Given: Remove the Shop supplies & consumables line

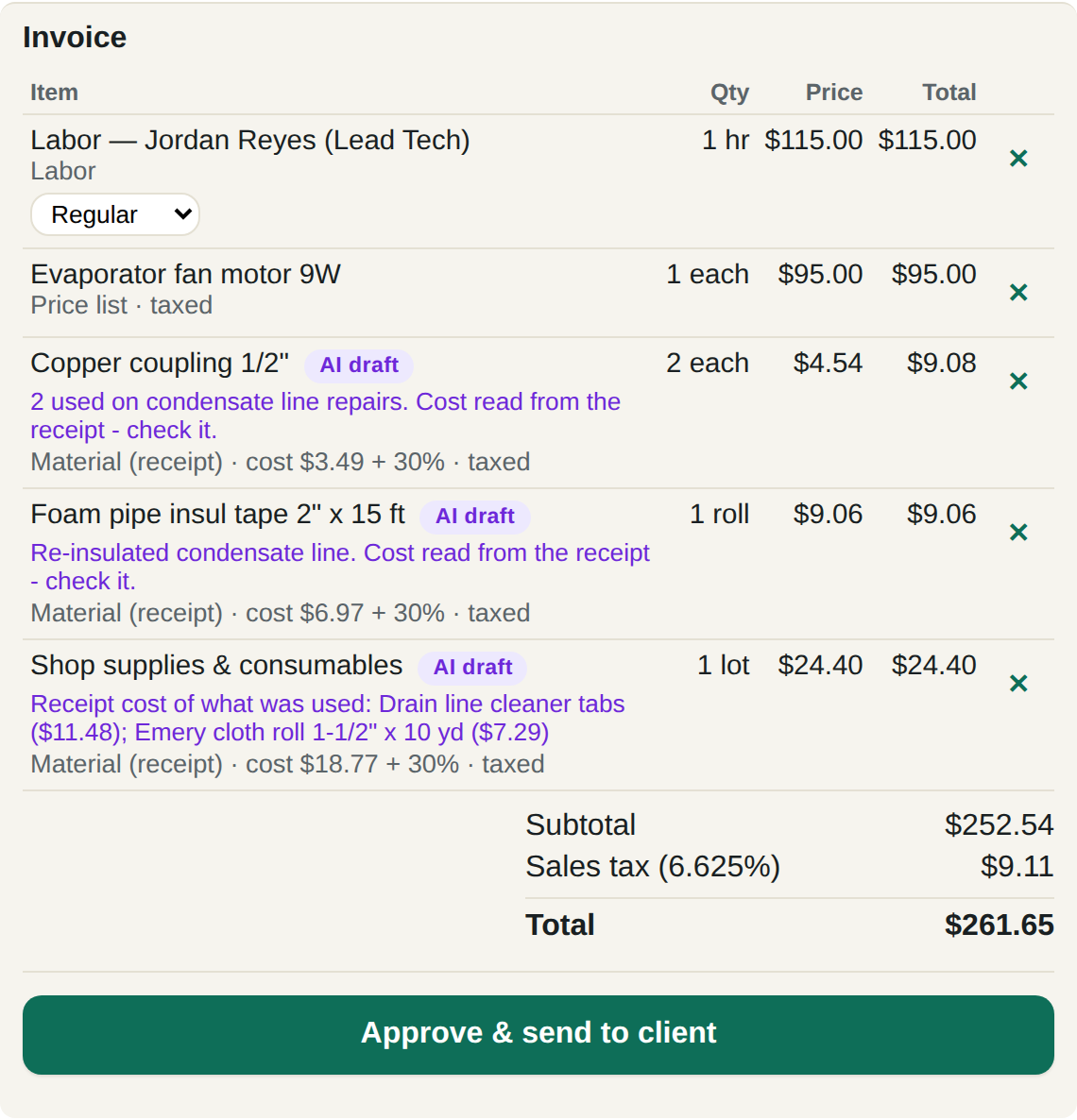Looking at the screenshot, I should click(x=1018, y=684).
